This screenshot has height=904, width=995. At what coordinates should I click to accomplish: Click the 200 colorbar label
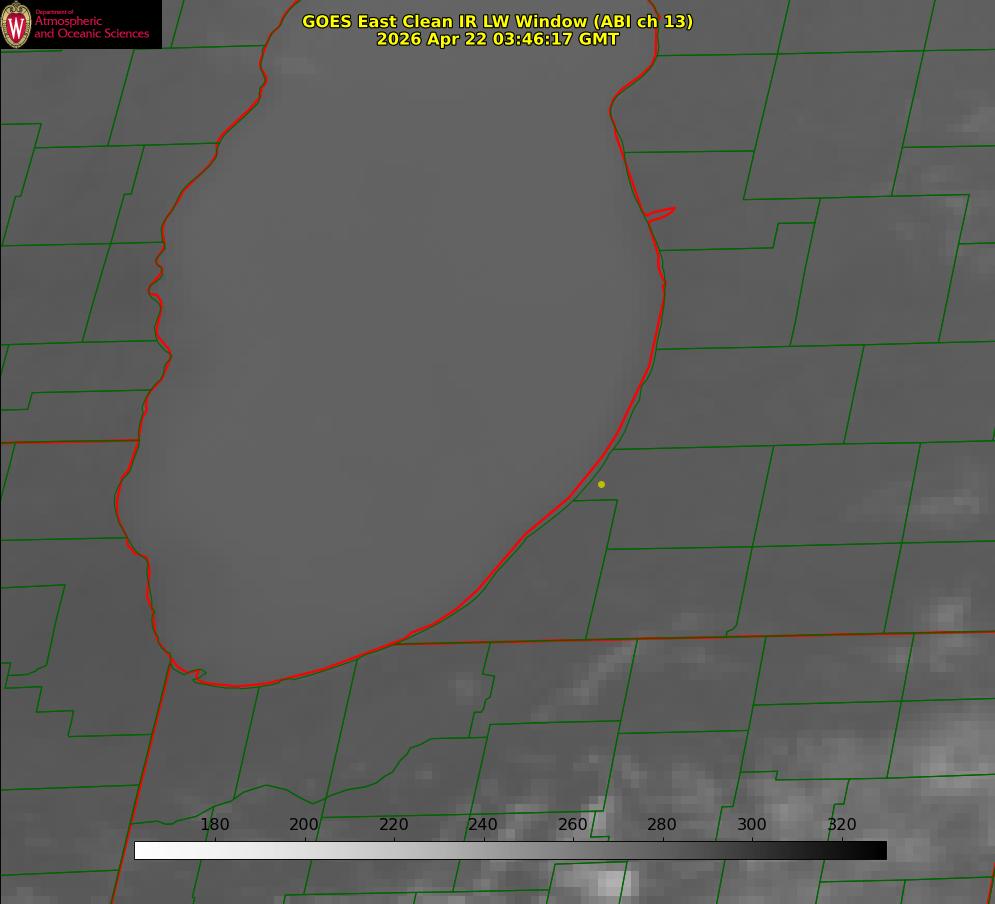click(x=304, y=824)
